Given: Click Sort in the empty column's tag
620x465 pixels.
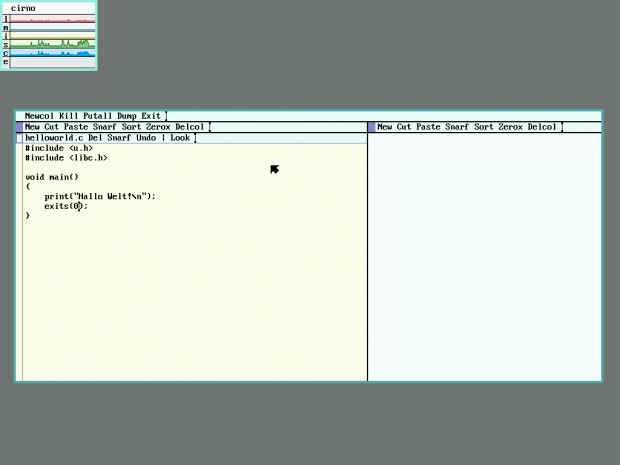Looking at the screenshot, I should (484, 127).
